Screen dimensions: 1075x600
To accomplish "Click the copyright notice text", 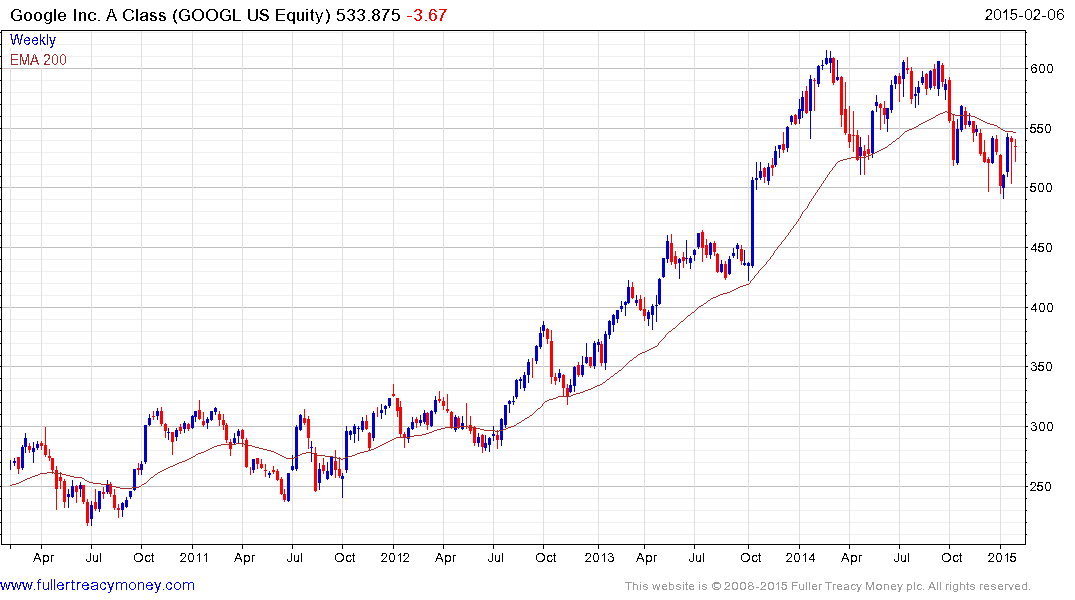I will pyautogui.click(x=828, y=586).
